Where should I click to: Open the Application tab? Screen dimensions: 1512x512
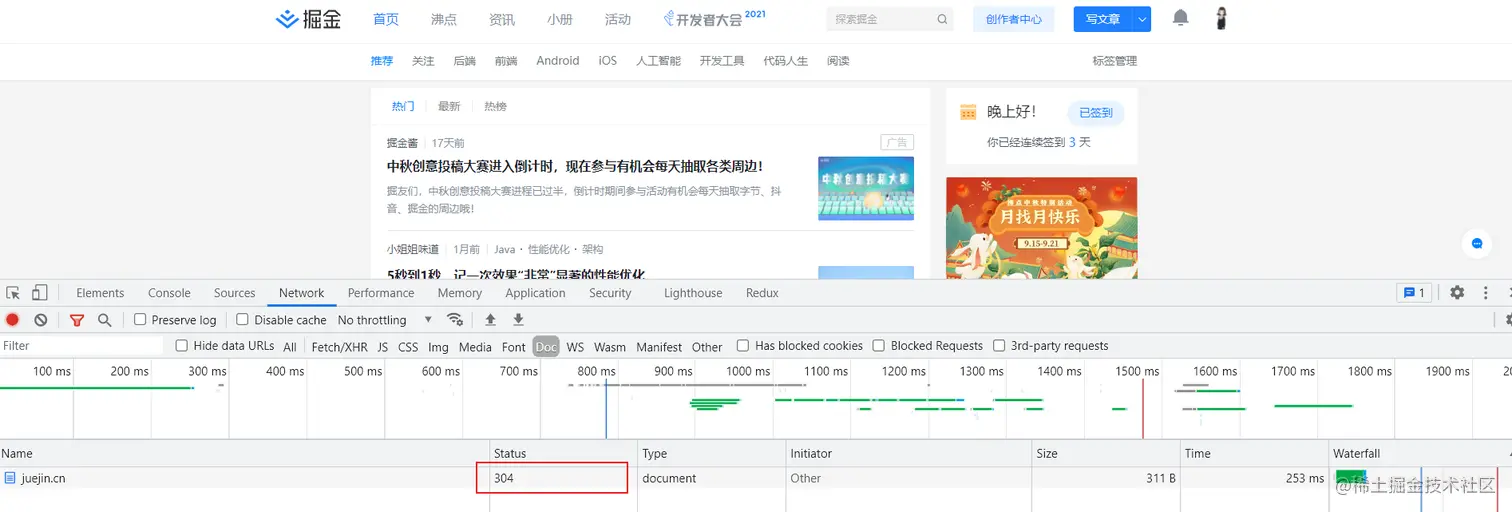pos(535,293)
